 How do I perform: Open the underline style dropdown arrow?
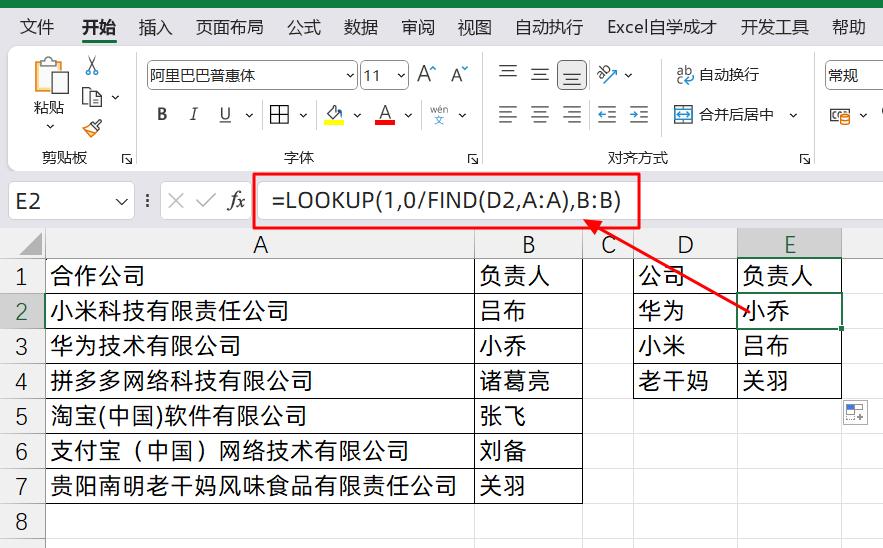(x=249, y=115)
